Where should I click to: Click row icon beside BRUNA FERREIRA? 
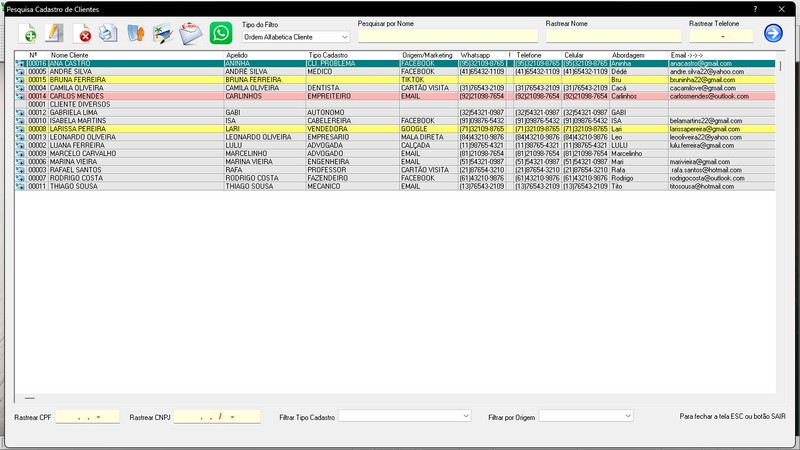coord(20,80)
